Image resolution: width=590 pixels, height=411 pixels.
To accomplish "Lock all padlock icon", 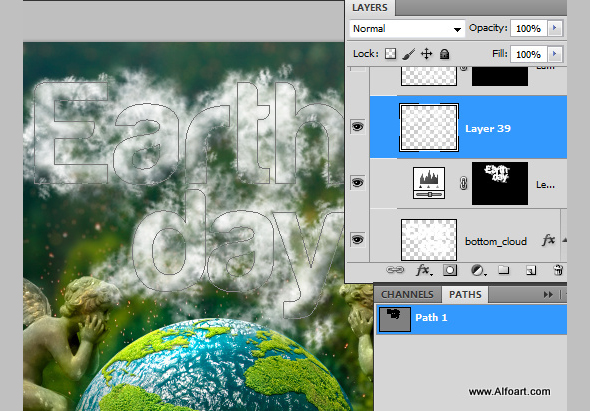I will pos(444,54).
